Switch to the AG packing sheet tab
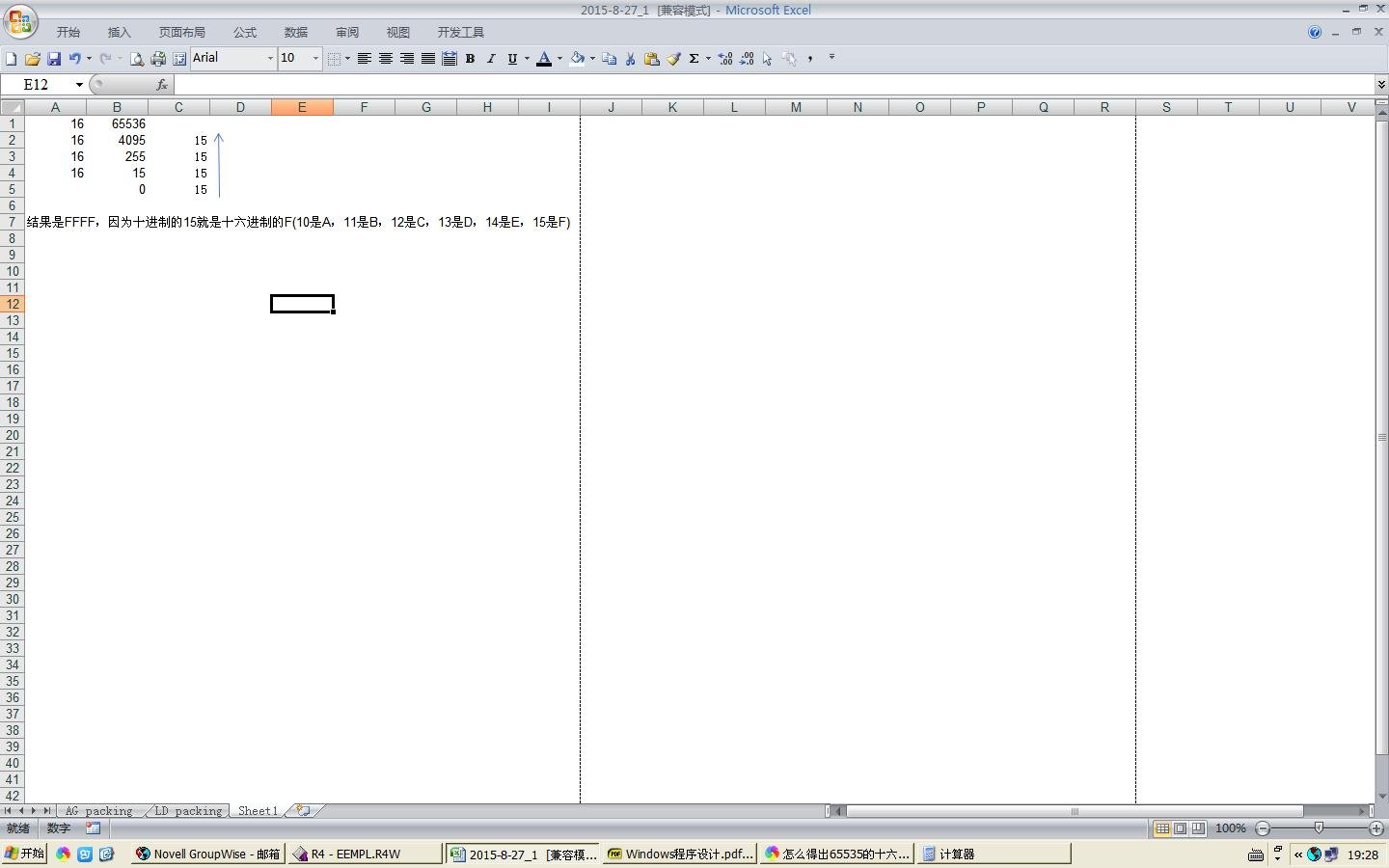The height and width of the screenshot is (868, 1389). pyautogui.click(x=98, y=811)
